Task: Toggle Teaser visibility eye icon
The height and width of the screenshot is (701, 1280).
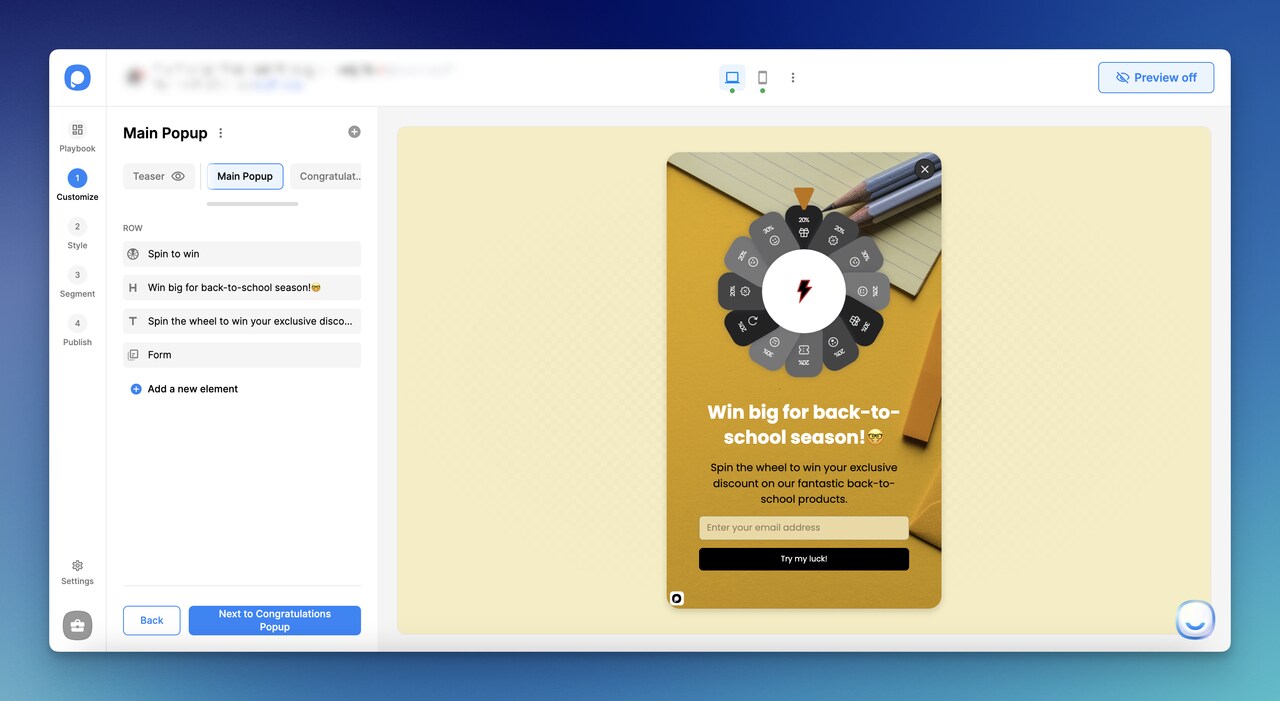Action: point(178,176)
